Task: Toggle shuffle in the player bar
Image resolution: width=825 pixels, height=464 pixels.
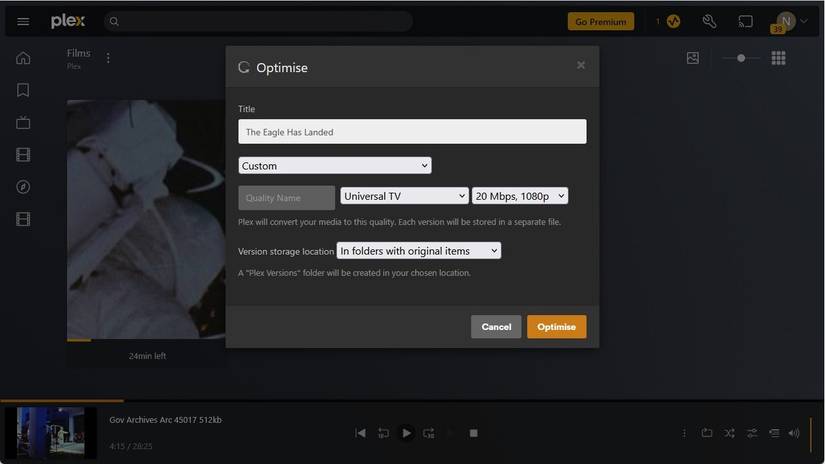Action: [729, 433]
